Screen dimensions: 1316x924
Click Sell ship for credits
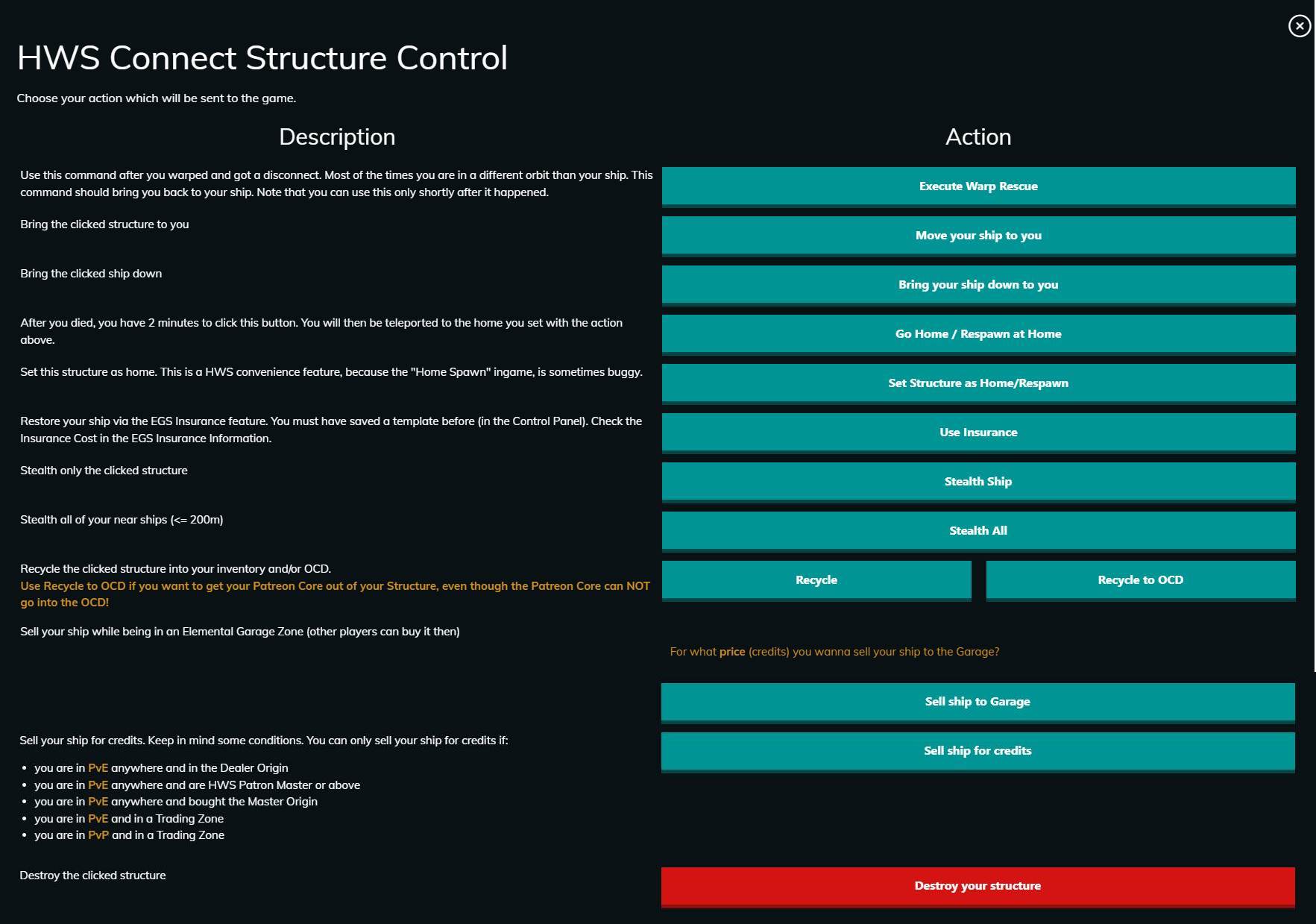(977, 751)
